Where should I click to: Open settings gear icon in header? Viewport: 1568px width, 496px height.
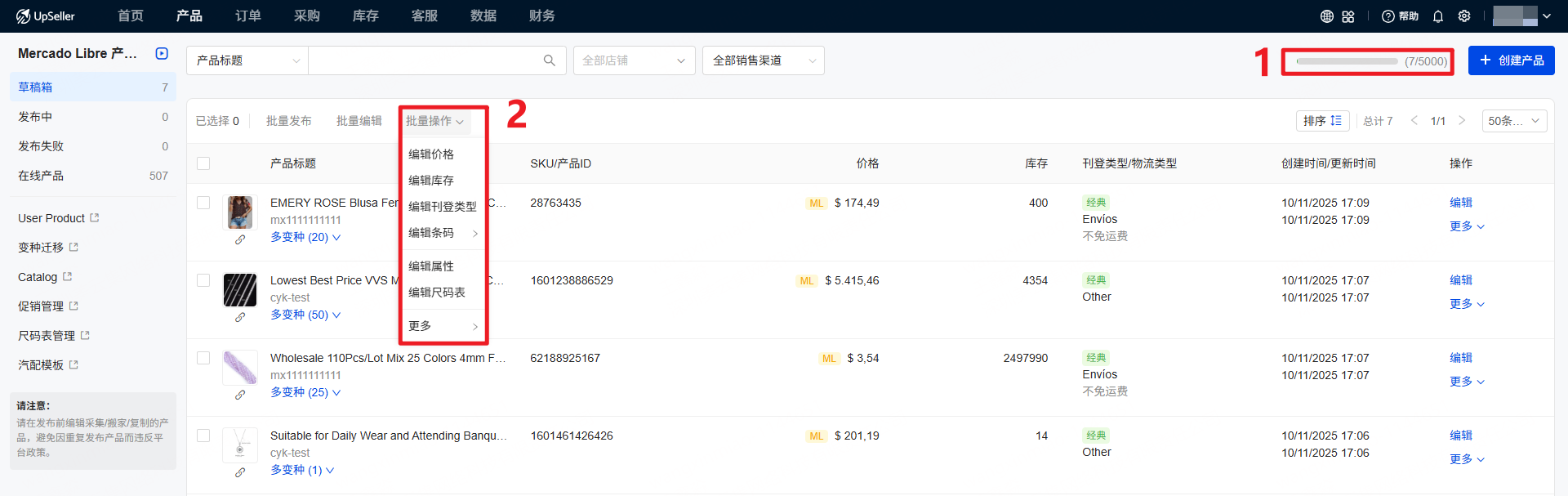click(1464, 16)
